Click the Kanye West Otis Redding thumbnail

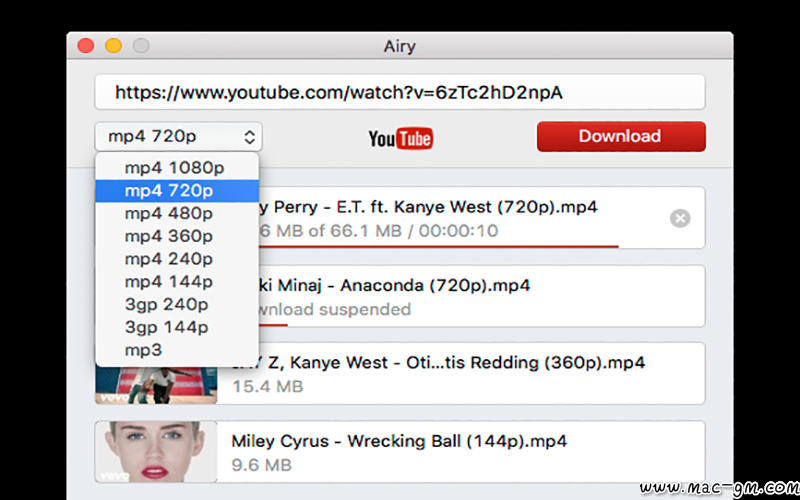[x=156, y=385]
